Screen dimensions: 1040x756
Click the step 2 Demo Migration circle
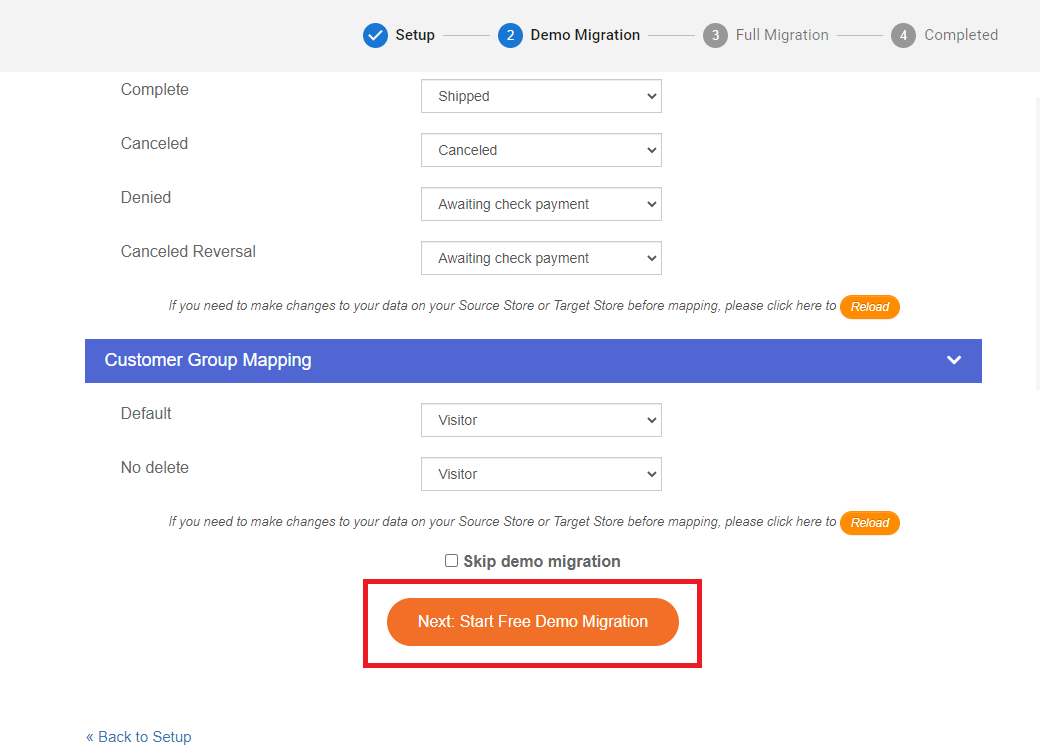click(x=510, y=35)
